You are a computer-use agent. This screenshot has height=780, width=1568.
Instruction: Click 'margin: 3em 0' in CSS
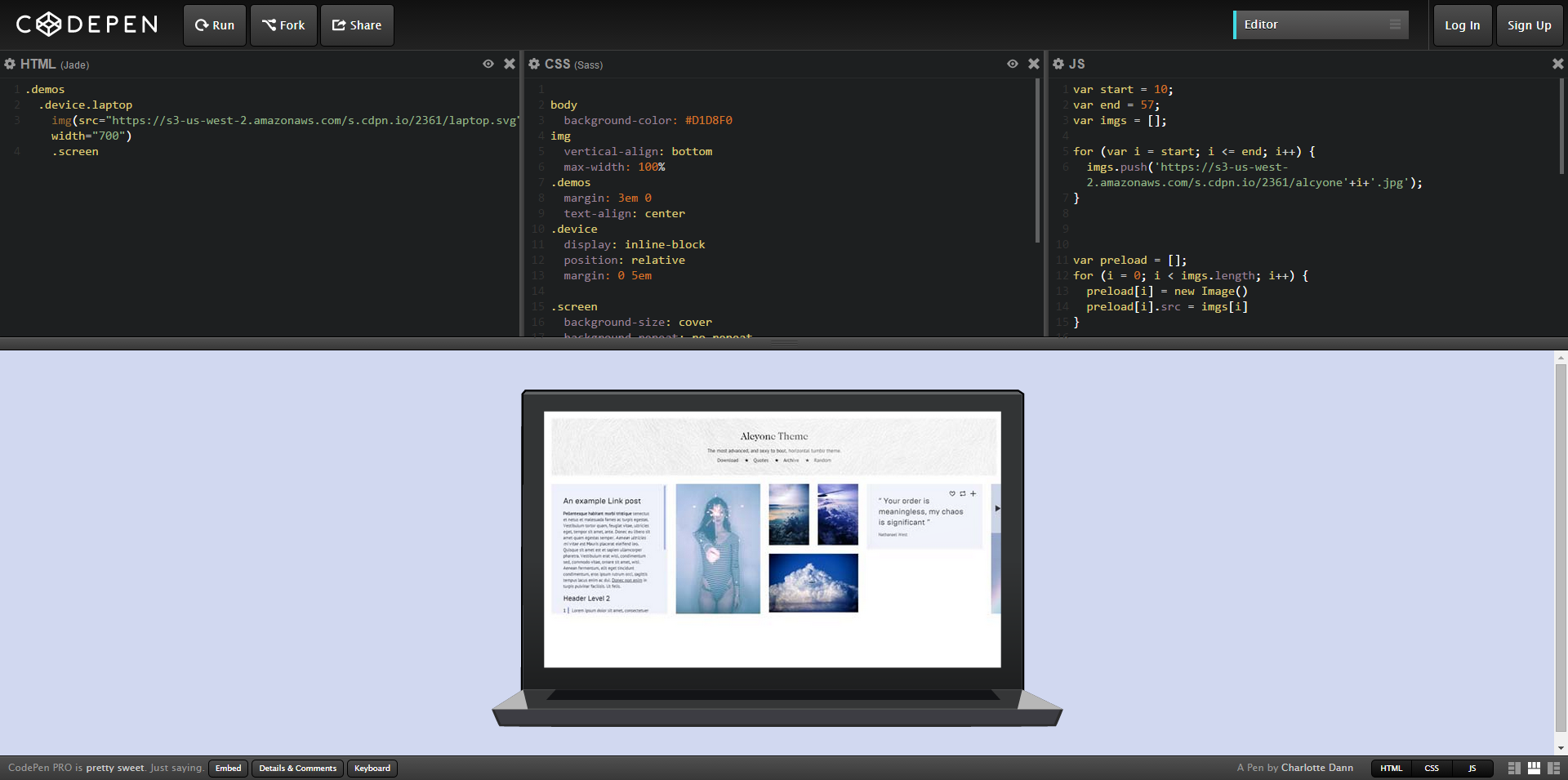point(608,198)
